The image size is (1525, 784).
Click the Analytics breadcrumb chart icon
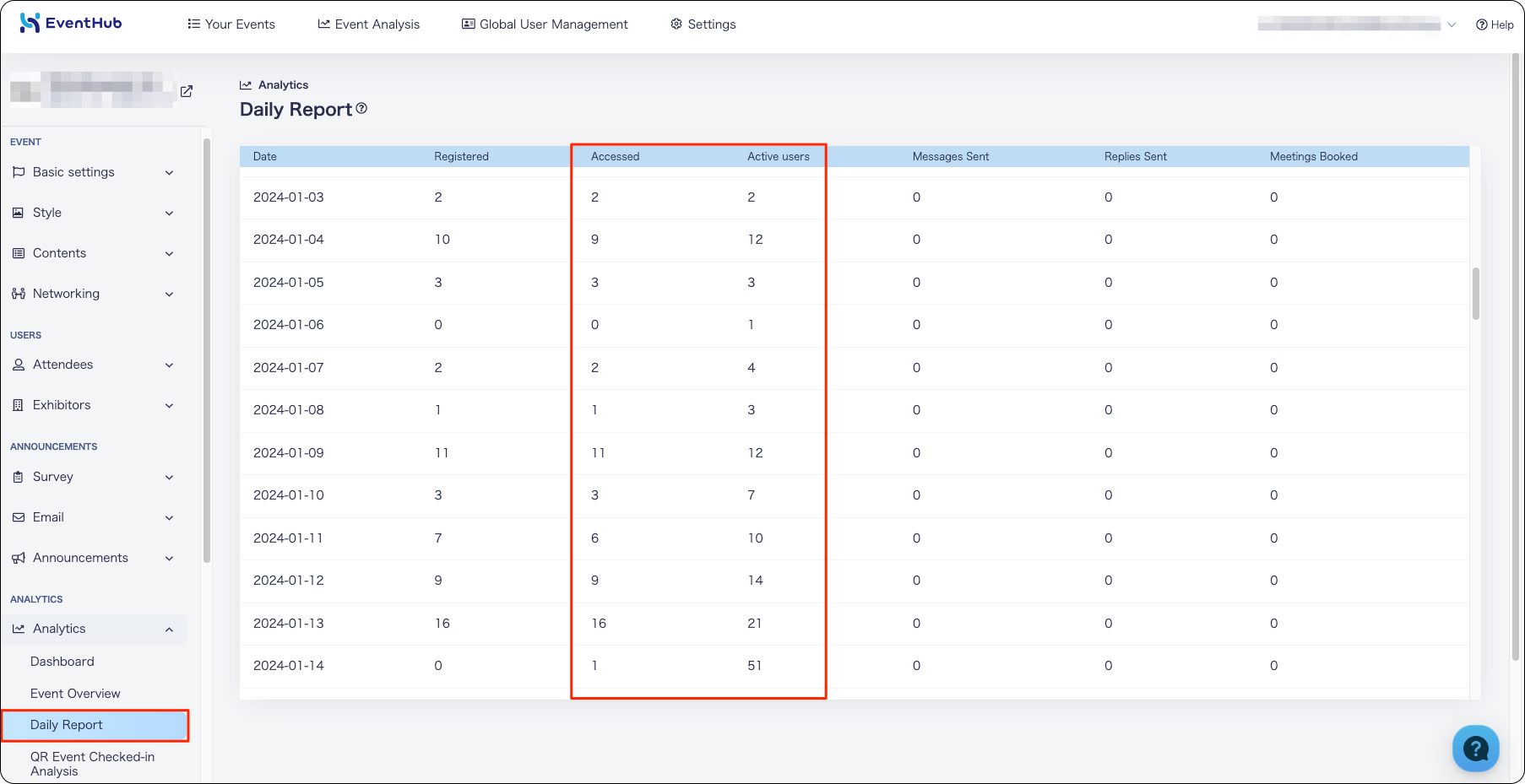(x=246, y=85)
